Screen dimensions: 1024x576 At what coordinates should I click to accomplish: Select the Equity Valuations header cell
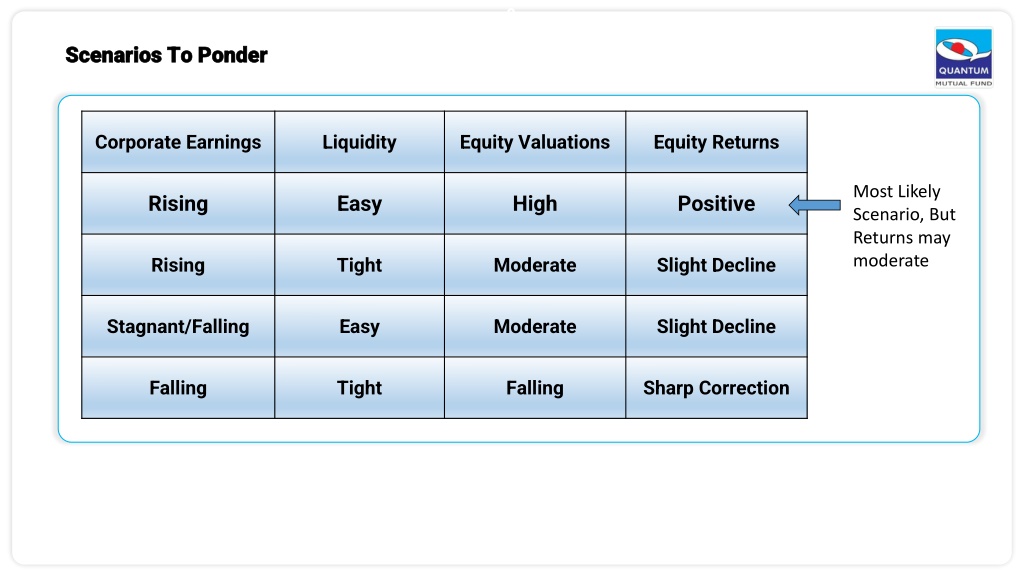pyautogui.click(x=535, y=142)
